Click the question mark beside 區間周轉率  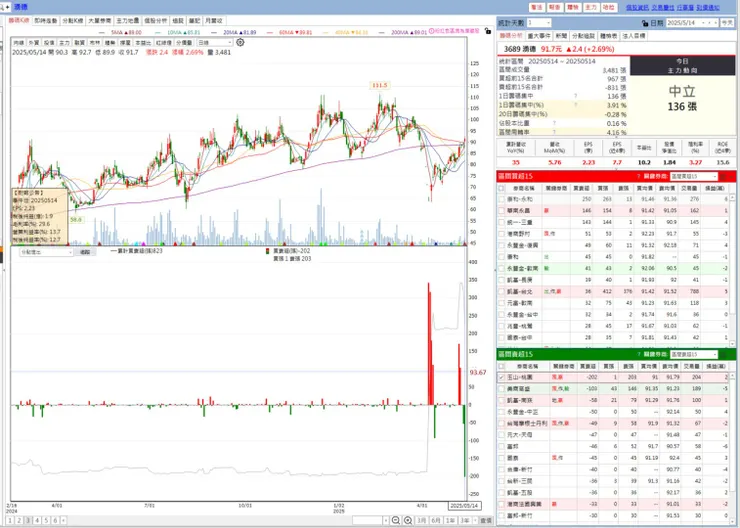pyautogui.click(x=555, y=132)
